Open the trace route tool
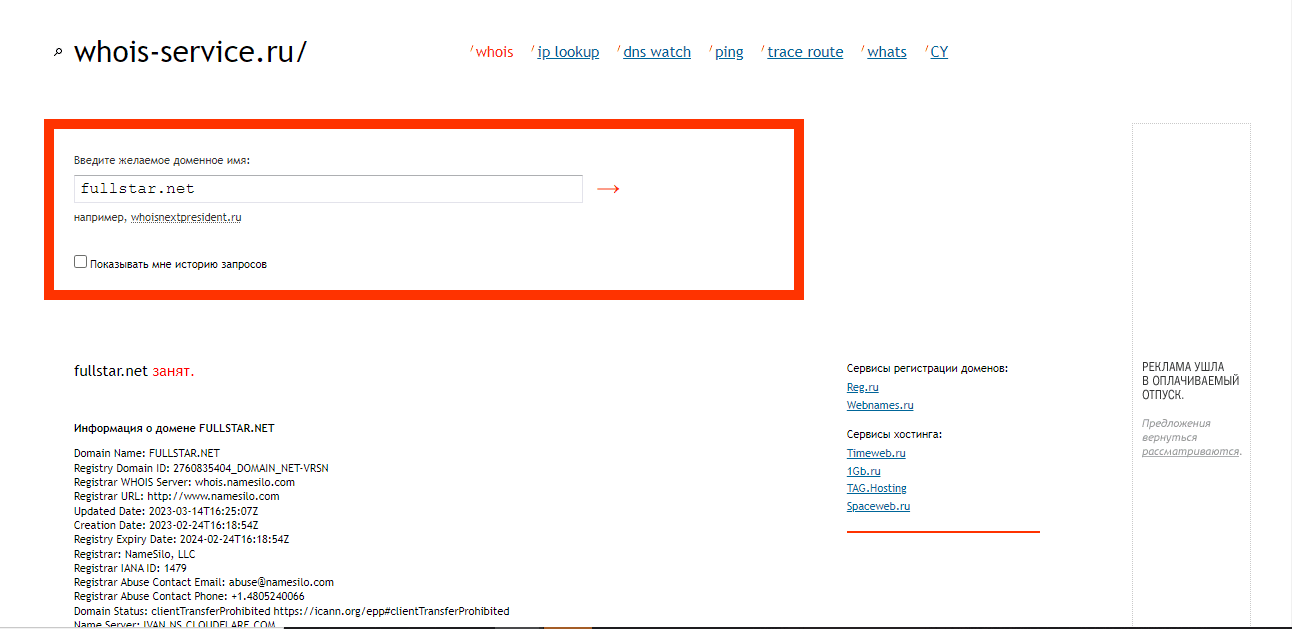Image resolution: width=1292 pixels, height=629 pixels. click(x=805, y=52)
